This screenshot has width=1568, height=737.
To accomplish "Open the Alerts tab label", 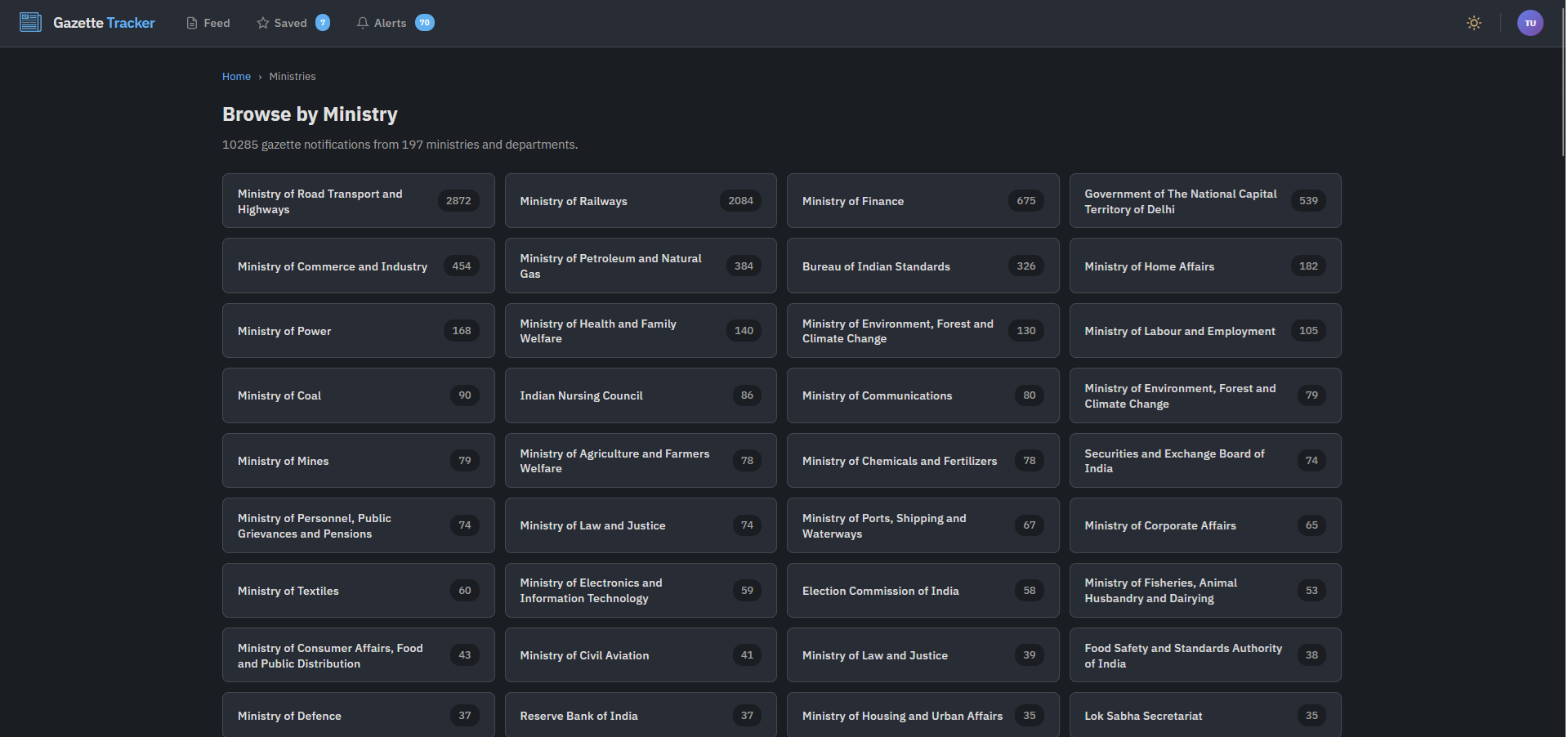I will point(390,23).
